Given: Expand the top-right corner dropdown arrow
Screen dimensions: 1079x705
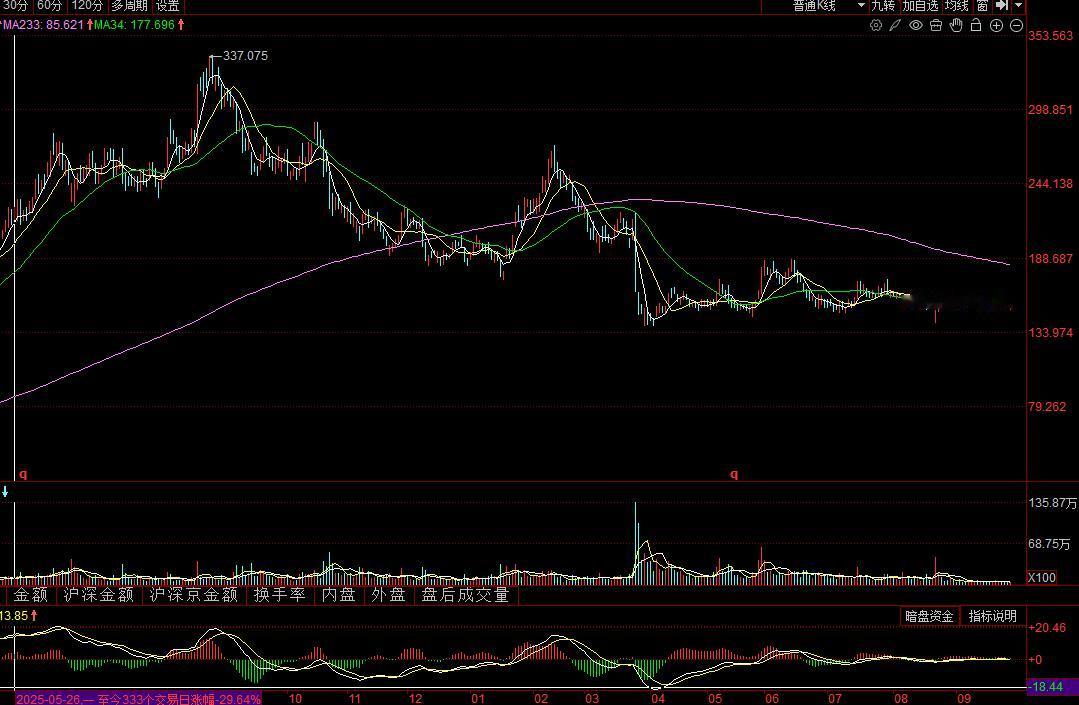Looking at the screenshot, I should (1019, 6).
